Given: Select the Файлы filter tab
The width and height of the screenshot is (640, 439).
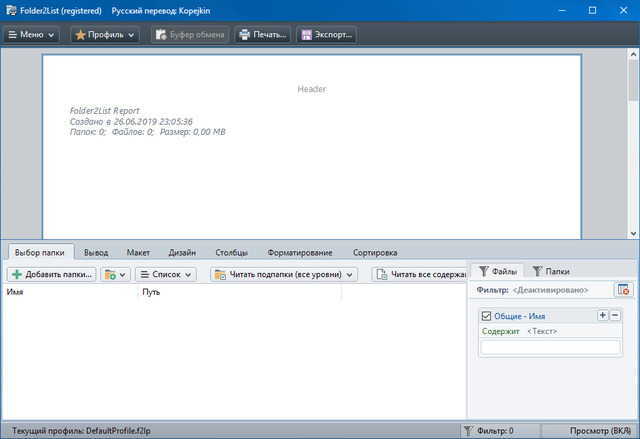Looking at the screenshot, I should point(497,271).
